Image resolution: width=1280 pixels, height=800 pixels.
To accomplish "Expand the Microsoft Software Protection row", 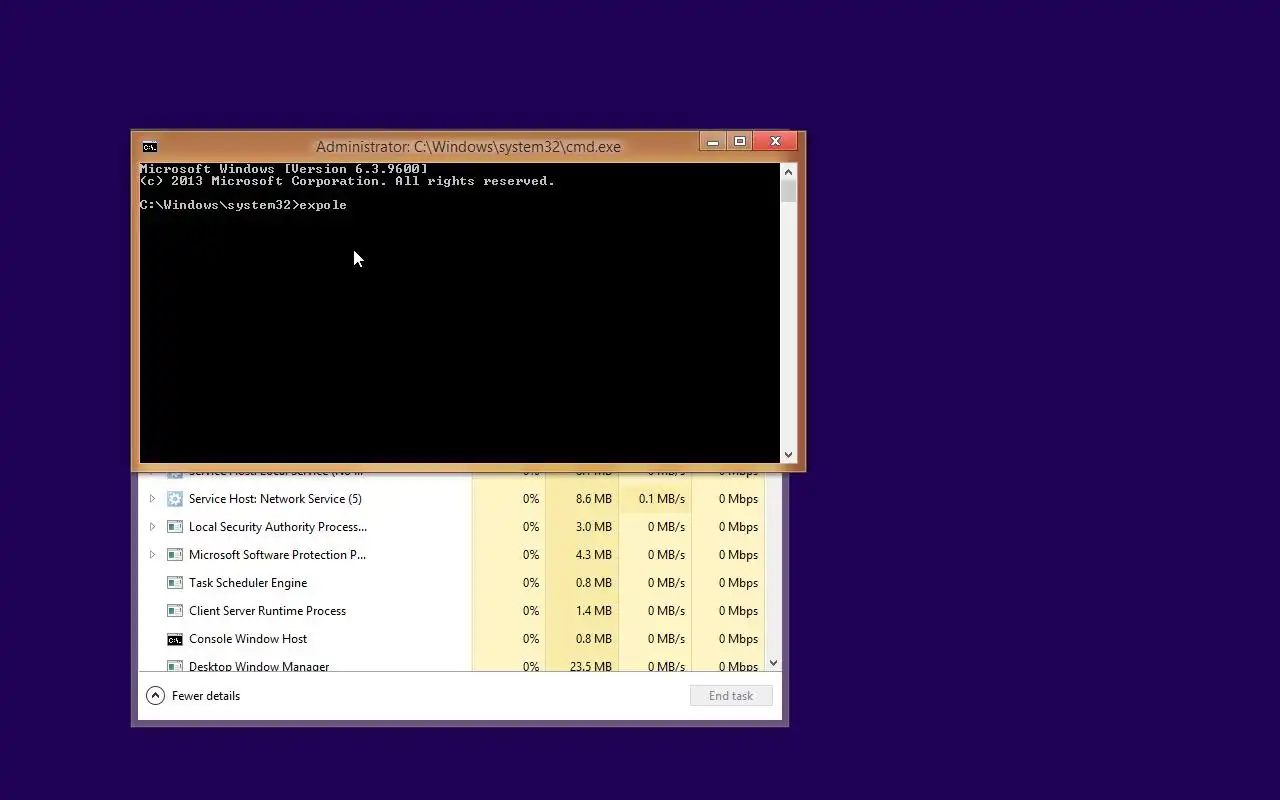I will (x=152, y=554).
